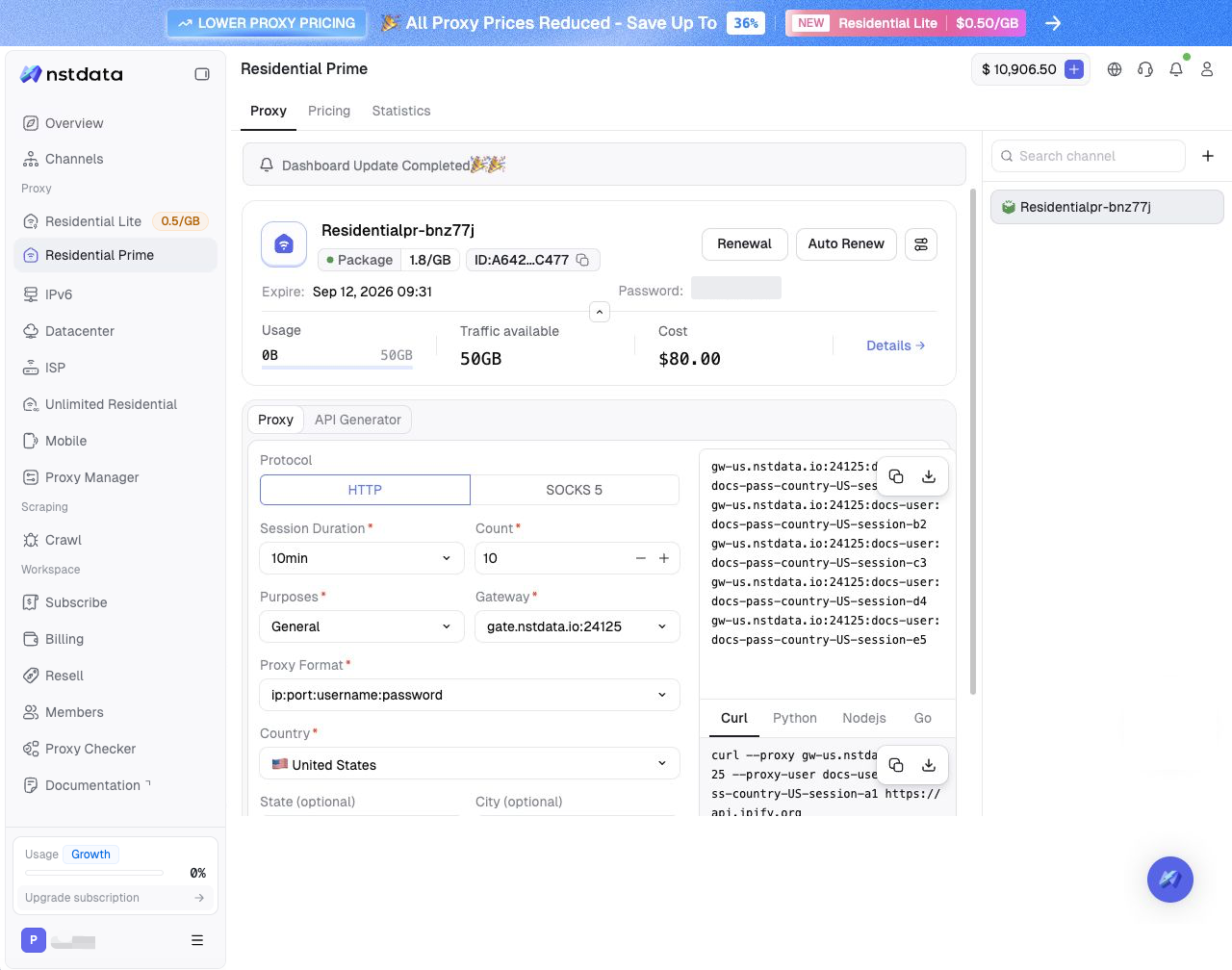Open the language globe icon
The width and height of the screenshot is (1232, 970).
pos(1115,69)
